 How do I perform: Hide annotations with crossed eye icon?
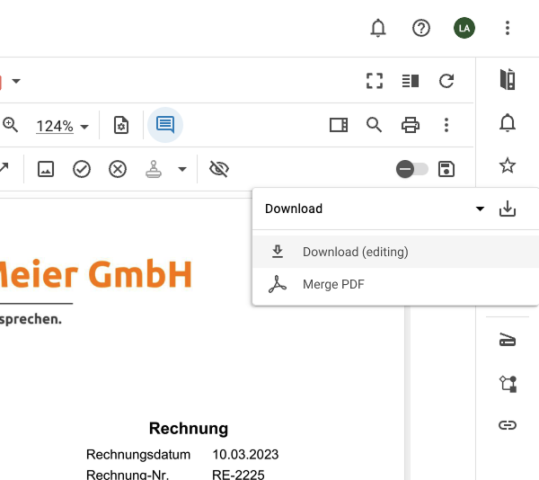click(x=219, y=169)
